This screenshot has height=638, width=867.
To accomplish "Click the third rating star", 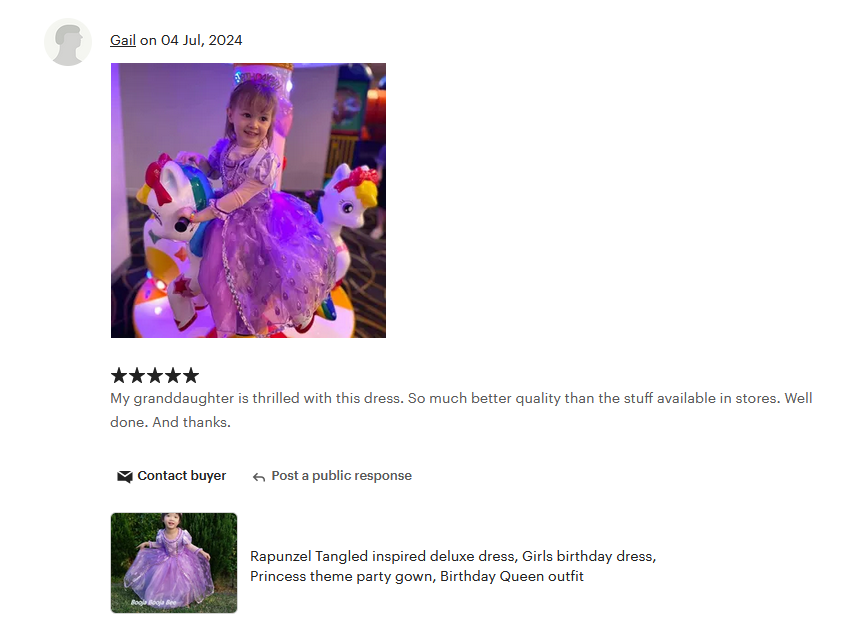I will (x=155, y=375).
